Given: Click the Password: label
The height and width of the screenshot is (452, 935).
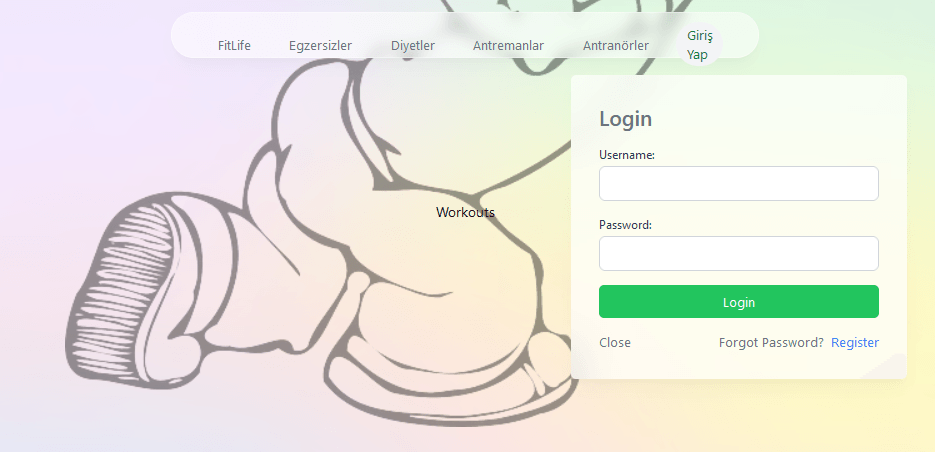Looking at the screenshot, I should click(626, 225).
